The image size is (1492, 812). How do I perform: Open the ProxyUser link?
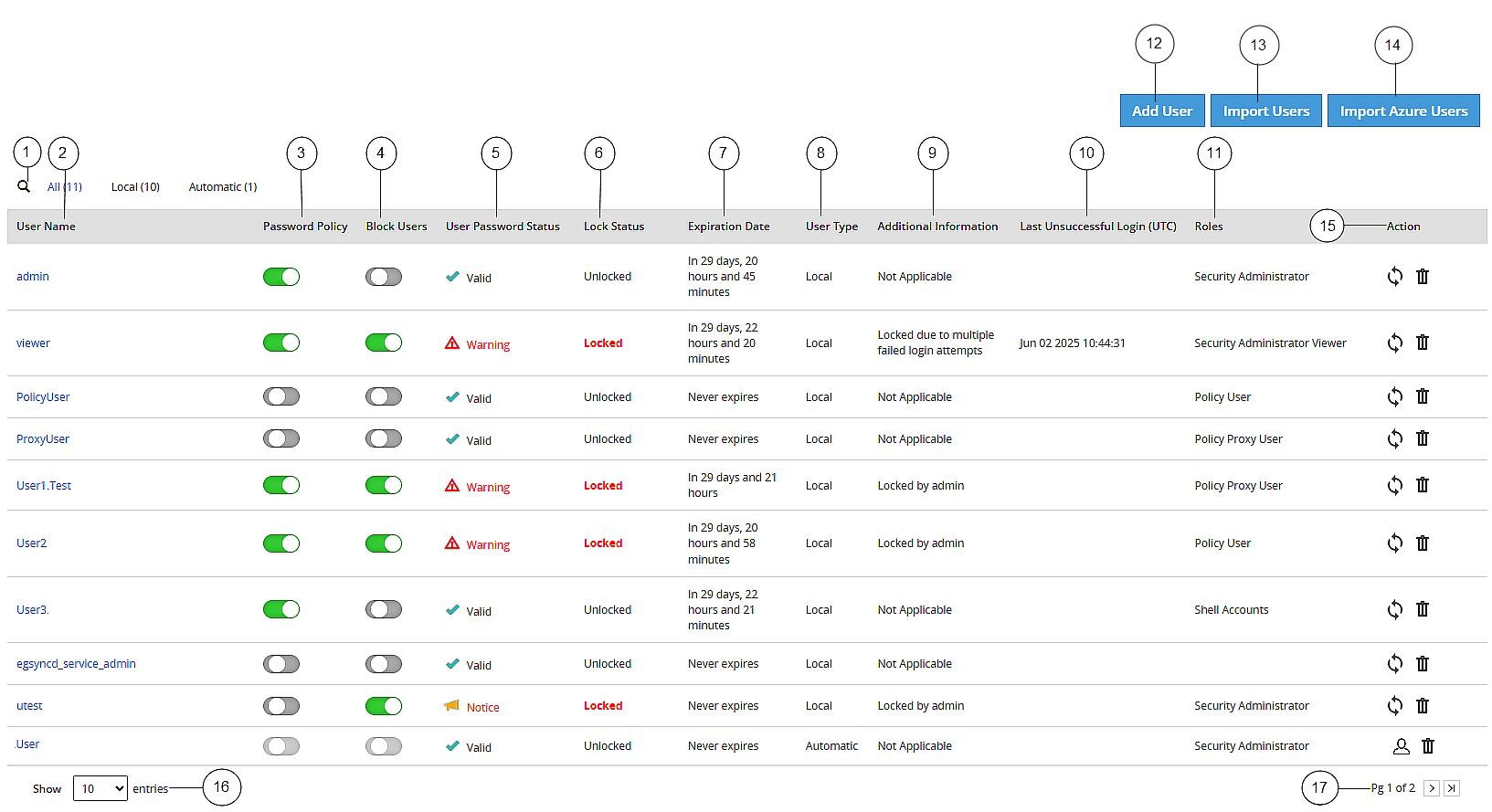(x=43, y=438)
